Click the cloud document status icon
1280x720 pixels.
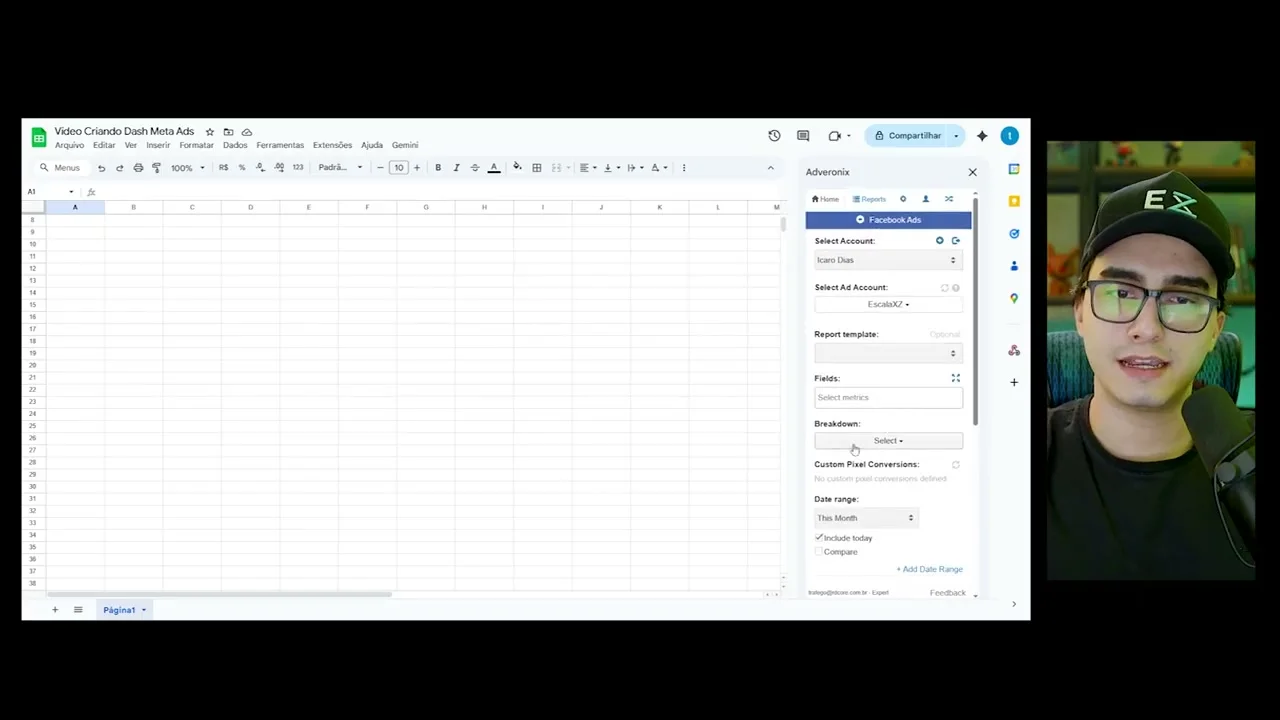247,132
